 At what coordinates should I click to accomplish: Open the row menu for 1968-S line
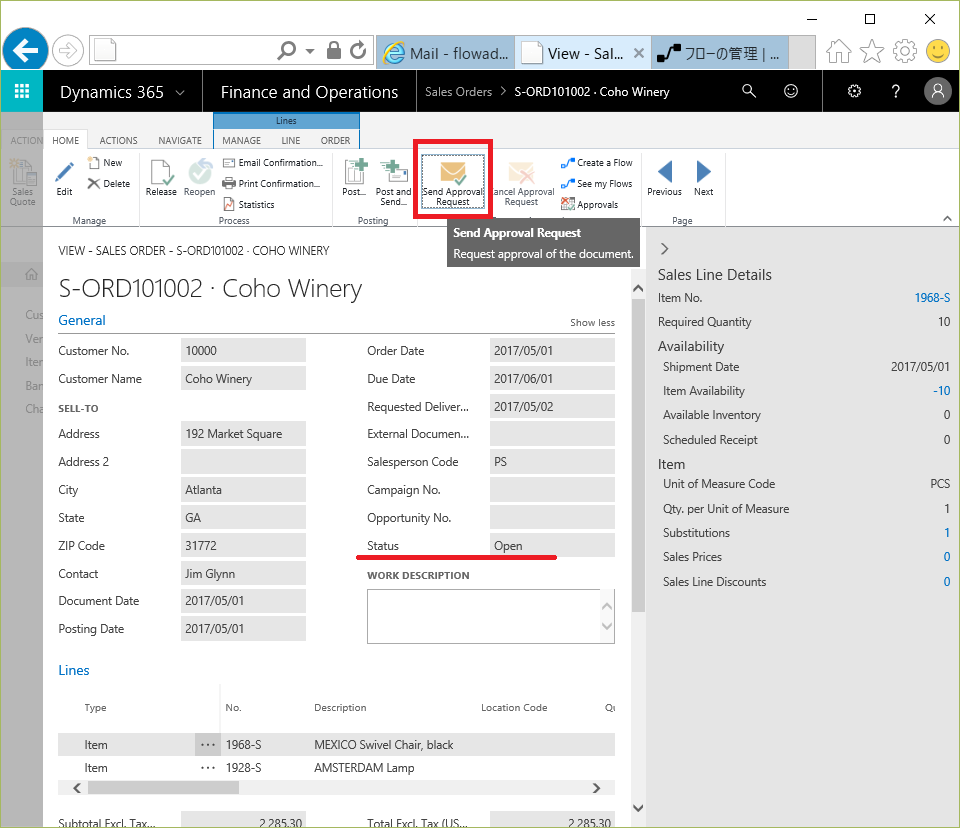tap(207, 745)
